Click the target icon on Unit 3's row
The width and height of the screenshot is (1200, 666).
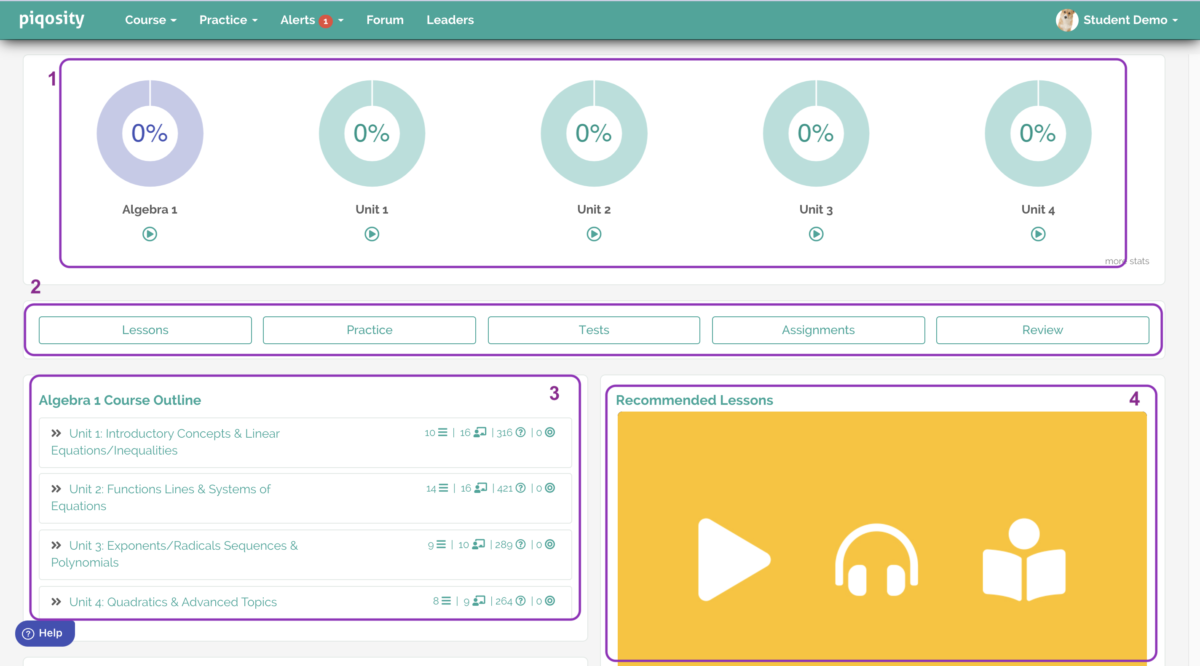[x=549, y=544]
